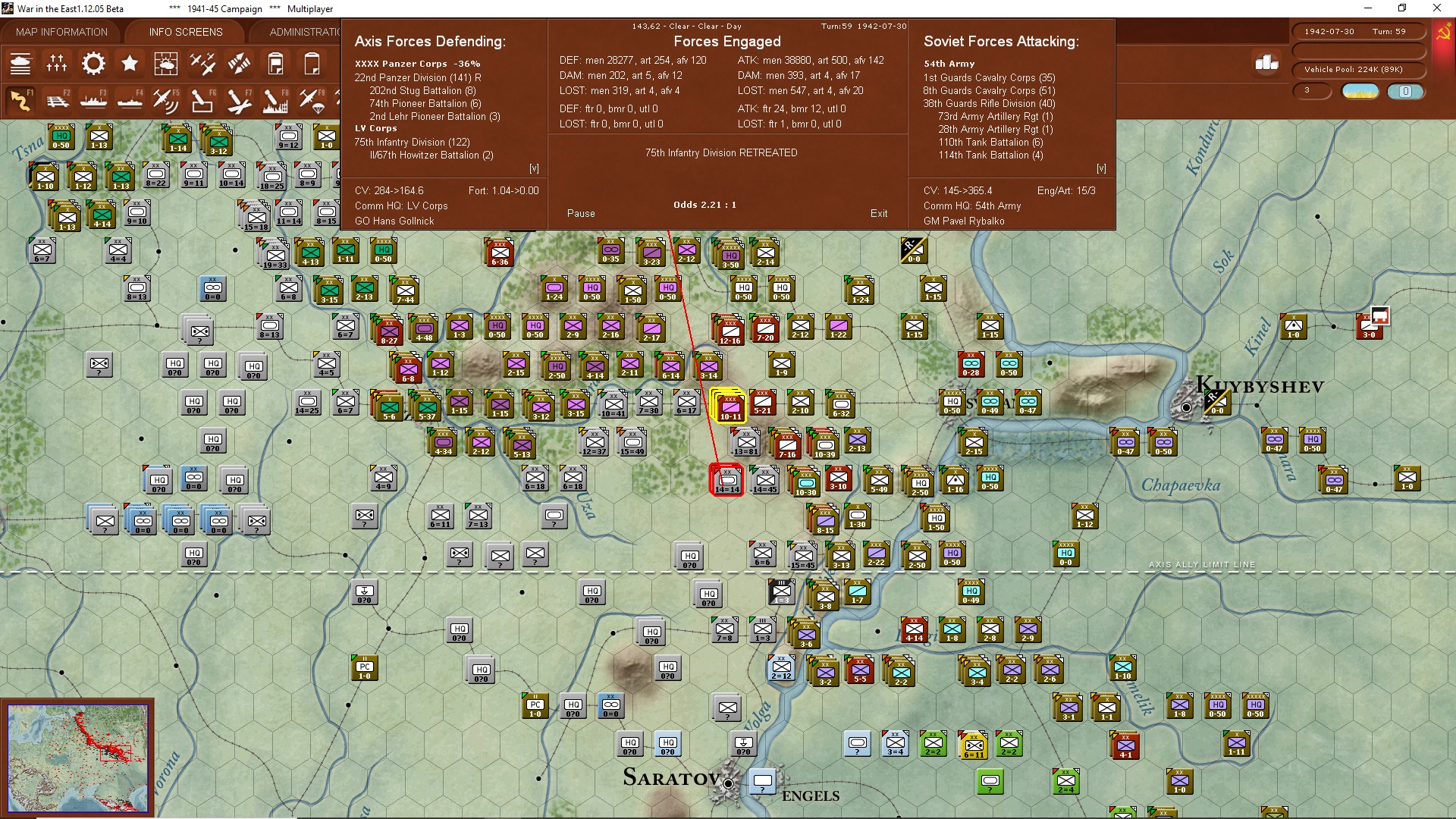Screen dimensions: 1456x819
Task: Select the 7-44 unit counter
Action: click(x=405, y=290)
